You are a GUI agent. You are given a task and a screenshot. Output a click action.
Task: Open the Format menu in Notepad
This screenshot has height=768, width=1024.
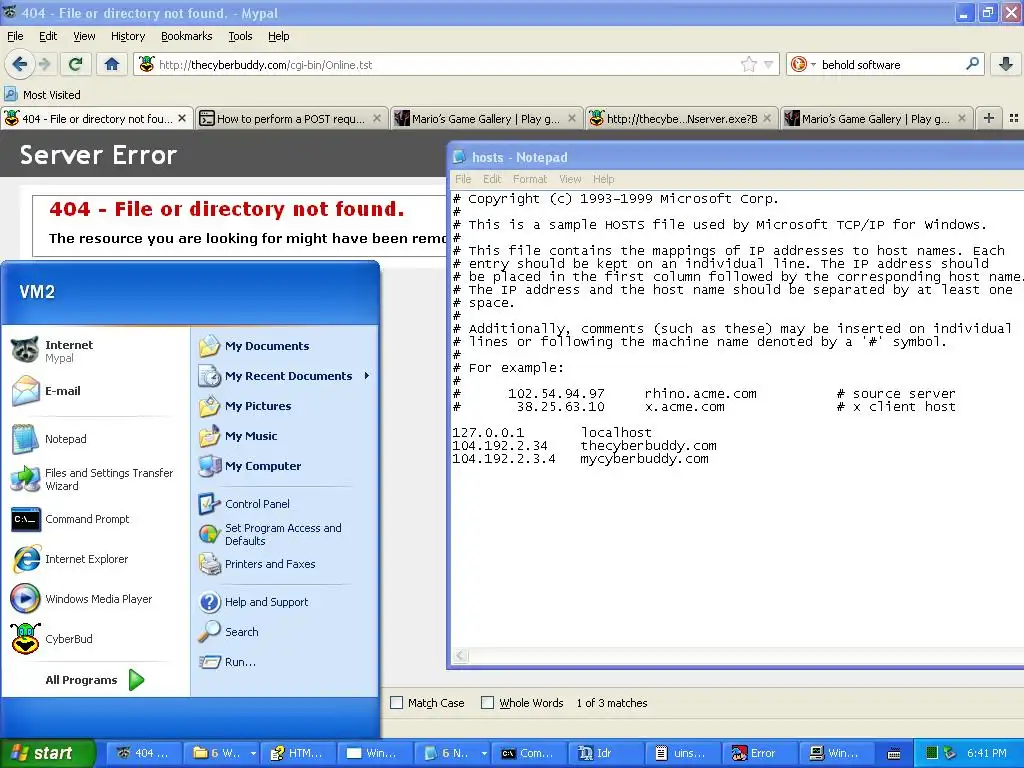(x=530, y=179)
